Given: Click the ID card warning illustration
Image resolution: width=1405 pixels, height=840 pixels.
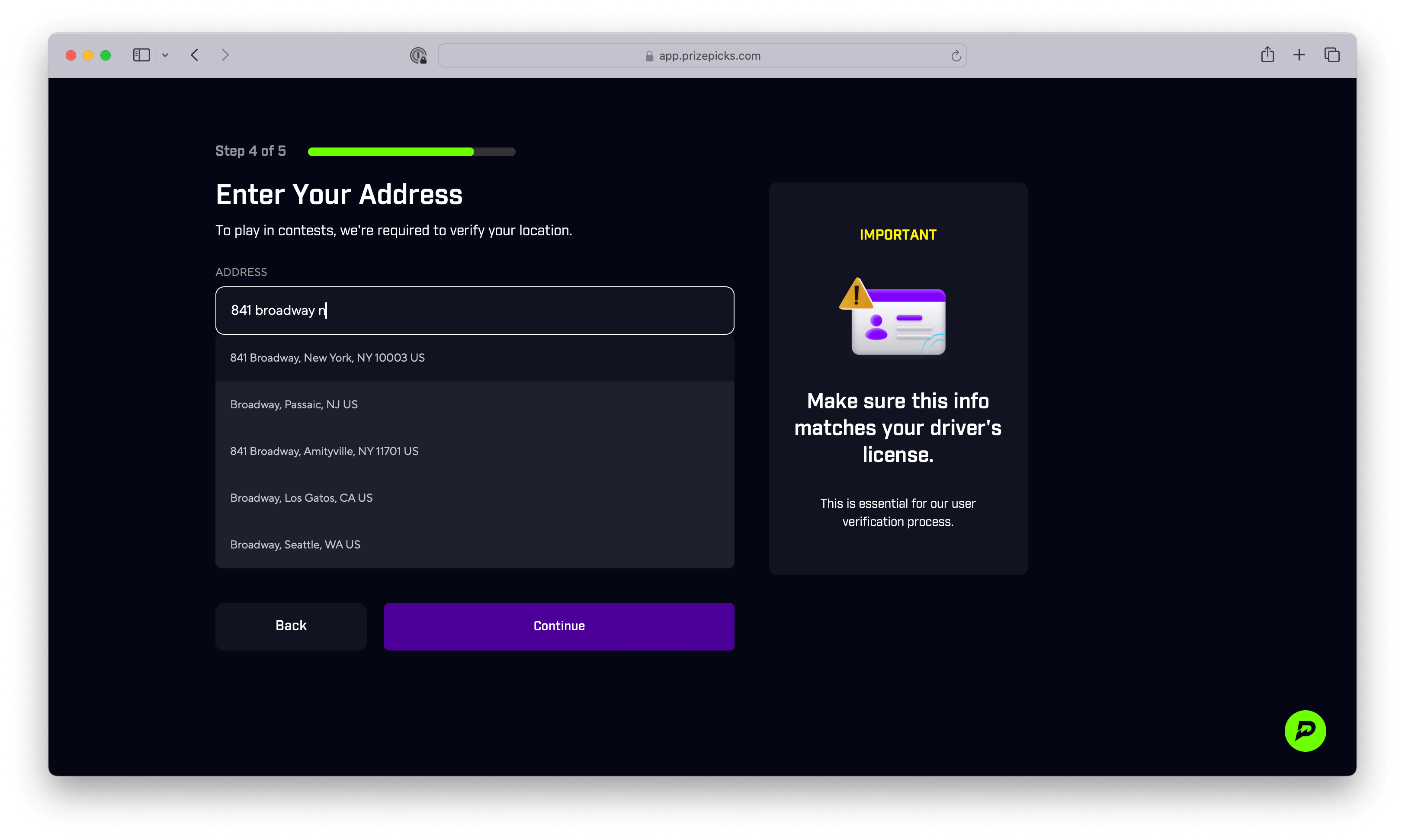Looking at the screenshot, I should click(x=893, y=317).
